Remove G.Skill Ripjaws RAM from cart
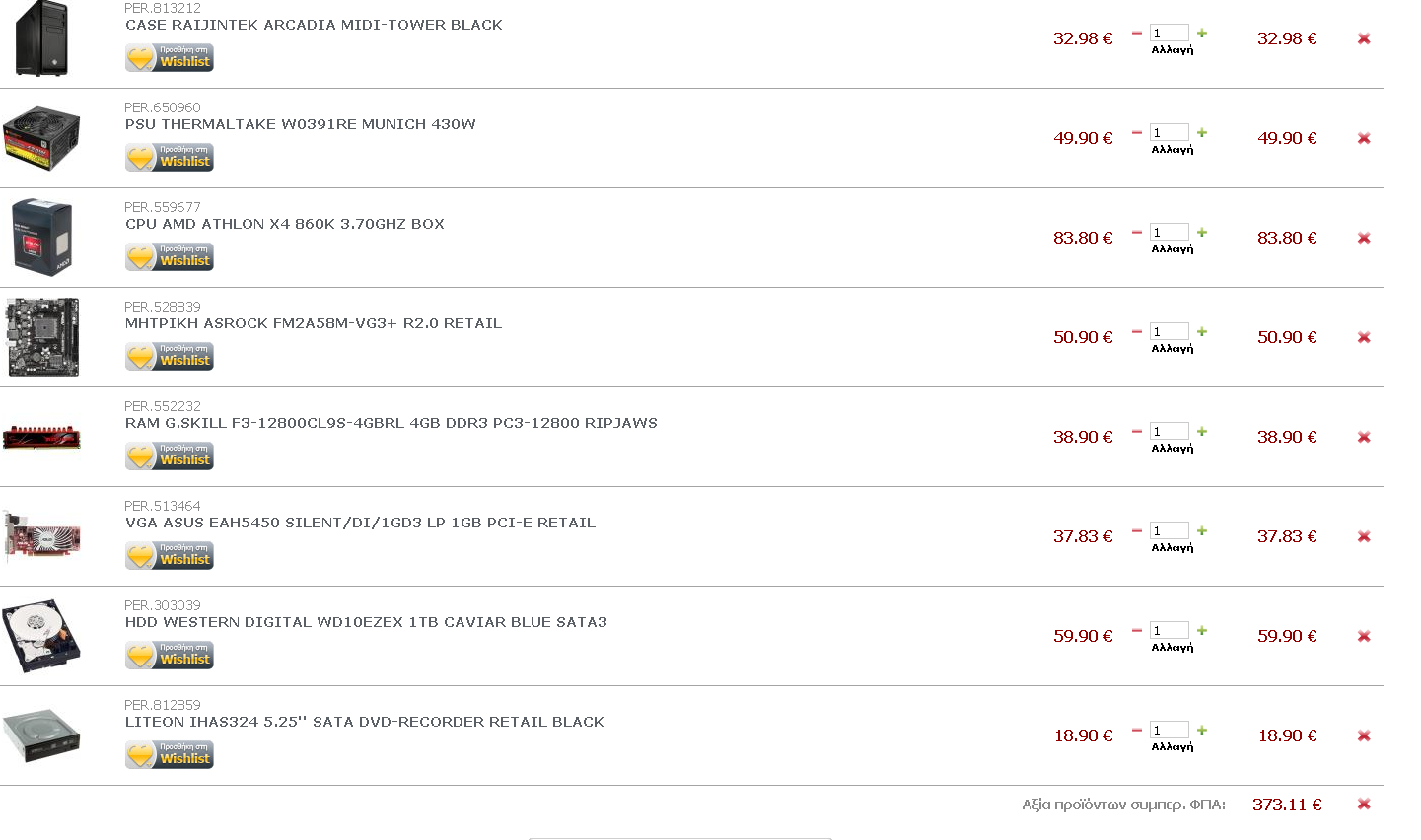The image size is (1421, 840). coord(1364,437)
